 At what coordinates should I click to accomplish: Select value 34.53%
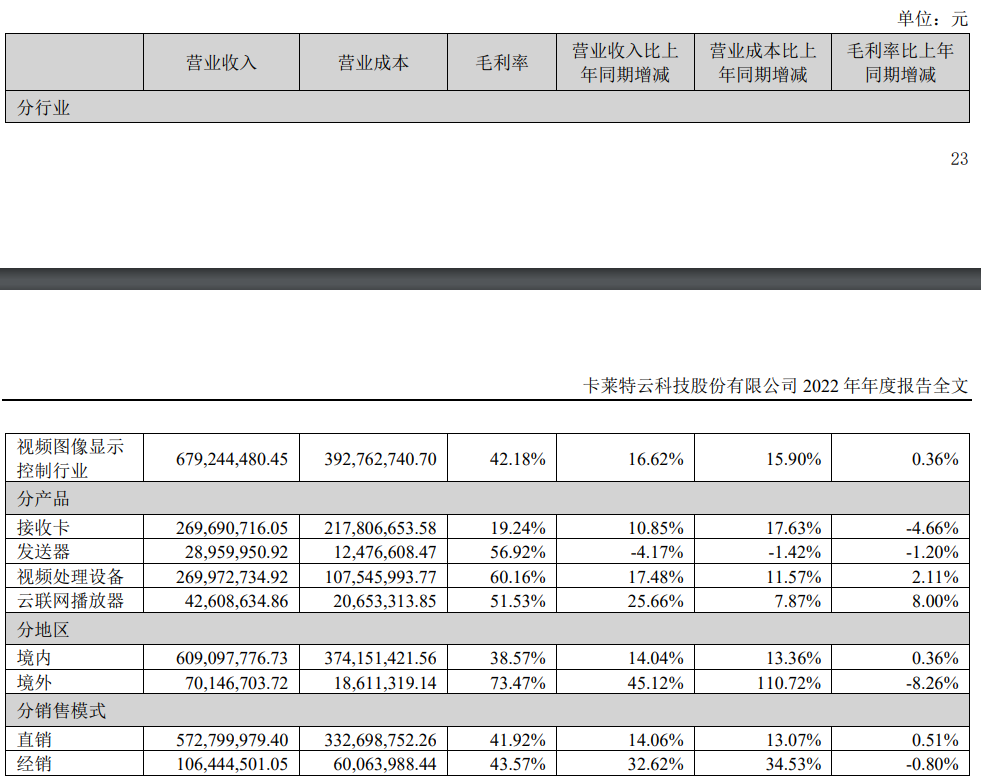click(x=793, y=764)
